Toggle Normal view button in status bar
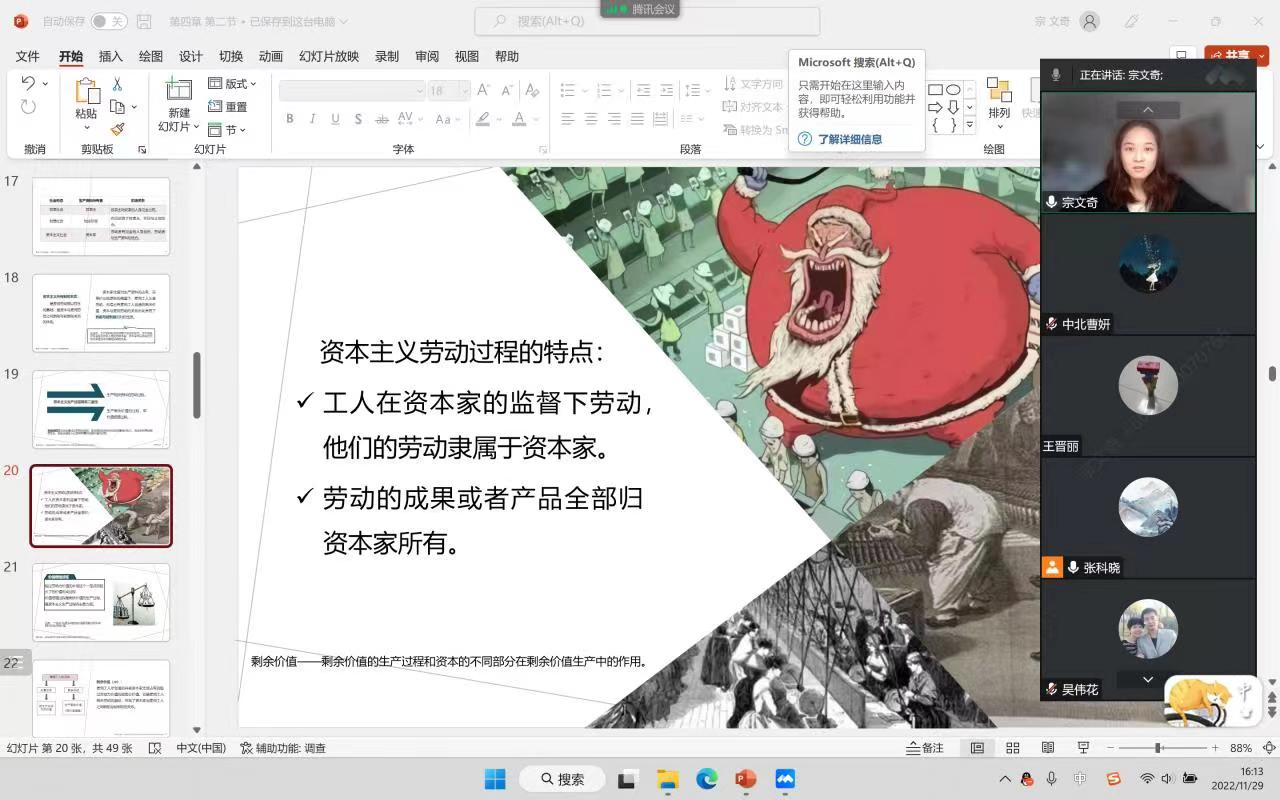The image size is (1280, 800). coord(978,748)
